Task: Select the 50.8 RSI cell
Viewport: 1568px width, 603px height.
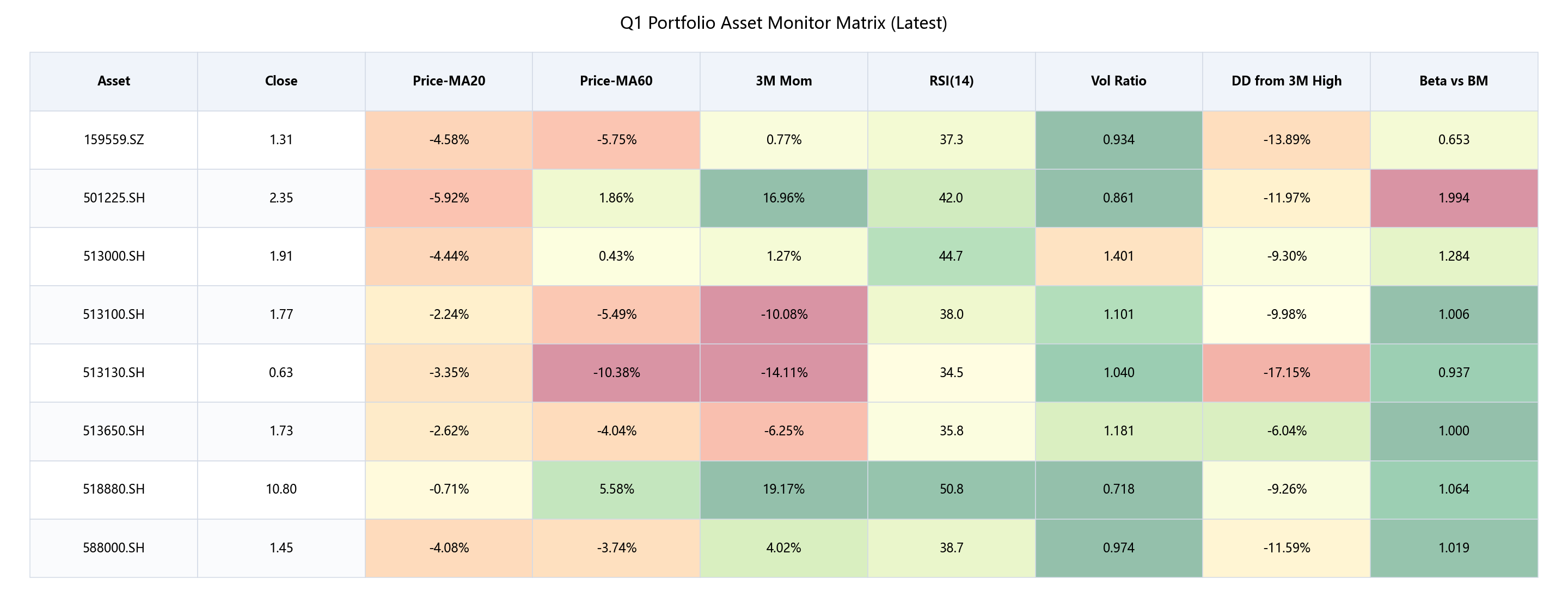Action: coord(951,489)
